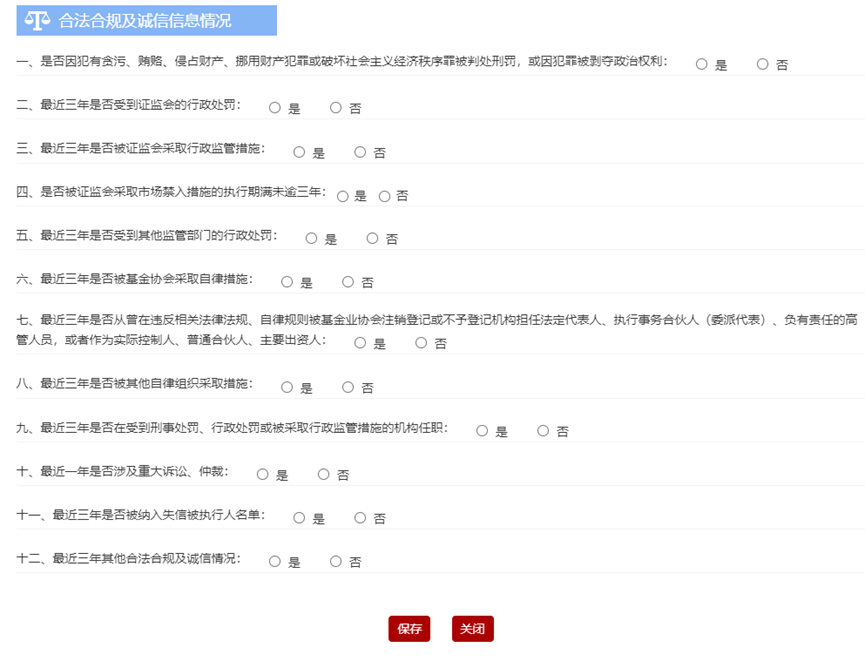Choose 否 for question 九 on 机构任职
This screenshot has height=661, width=865.
(543, 430)
